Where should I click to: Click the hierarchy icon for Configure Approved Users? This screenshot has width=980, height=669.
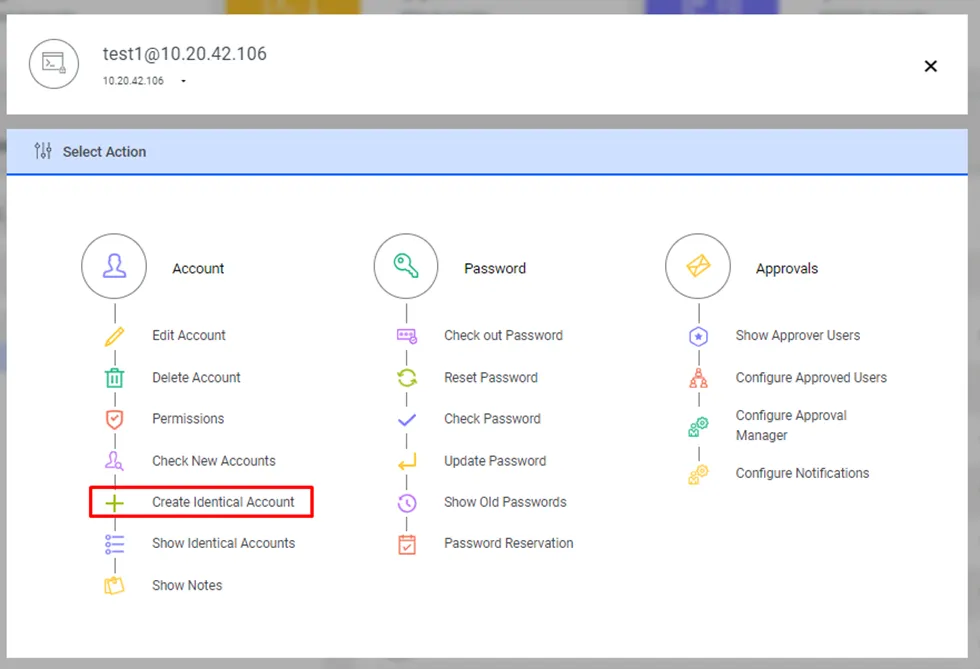tap(698, 378)
